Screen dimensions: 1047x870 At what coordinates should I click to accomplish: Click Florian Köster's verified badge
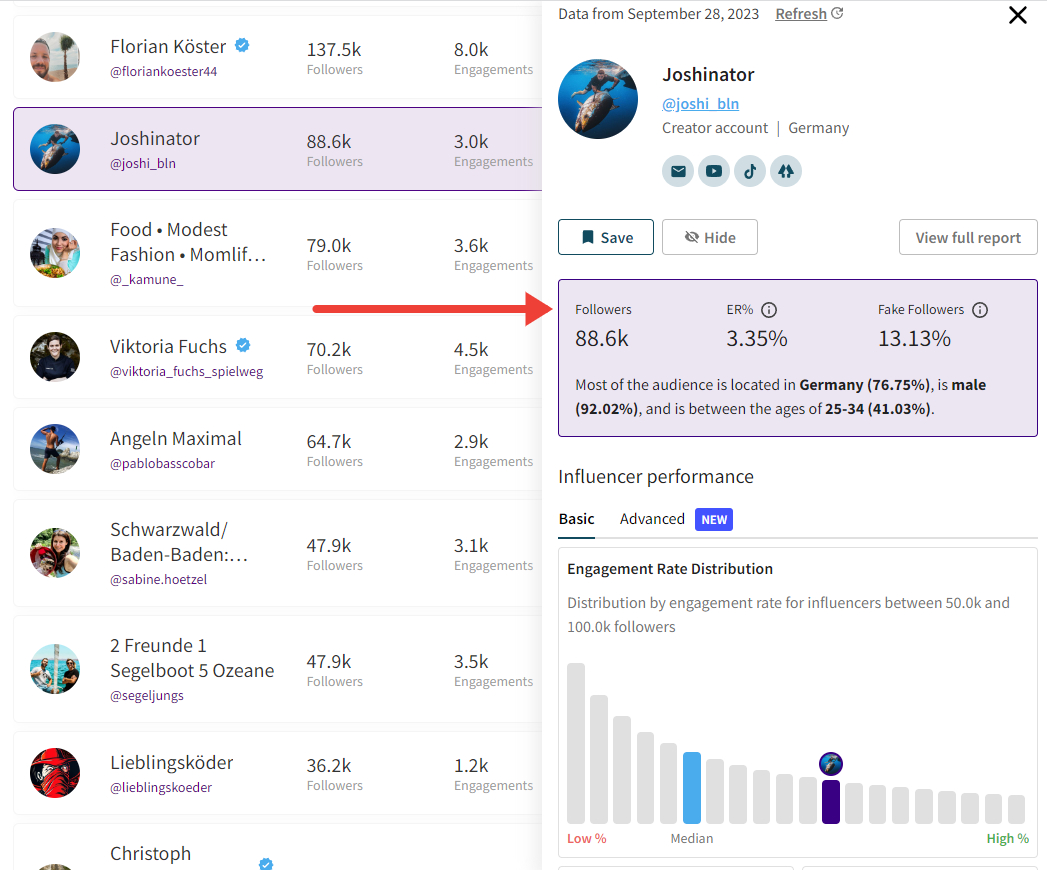tap(242, 45)
